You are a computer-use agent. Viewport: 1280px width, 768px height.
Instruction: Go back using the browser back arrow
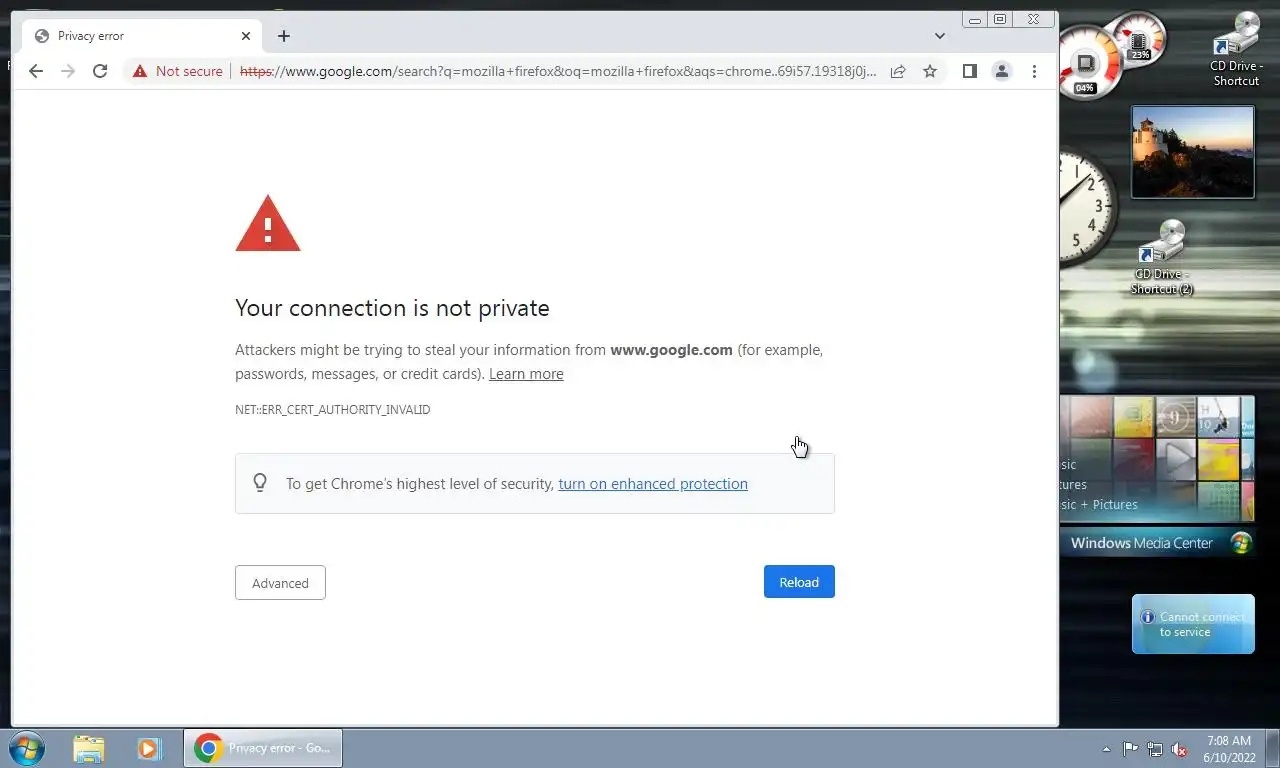click(x=36, y=71)
